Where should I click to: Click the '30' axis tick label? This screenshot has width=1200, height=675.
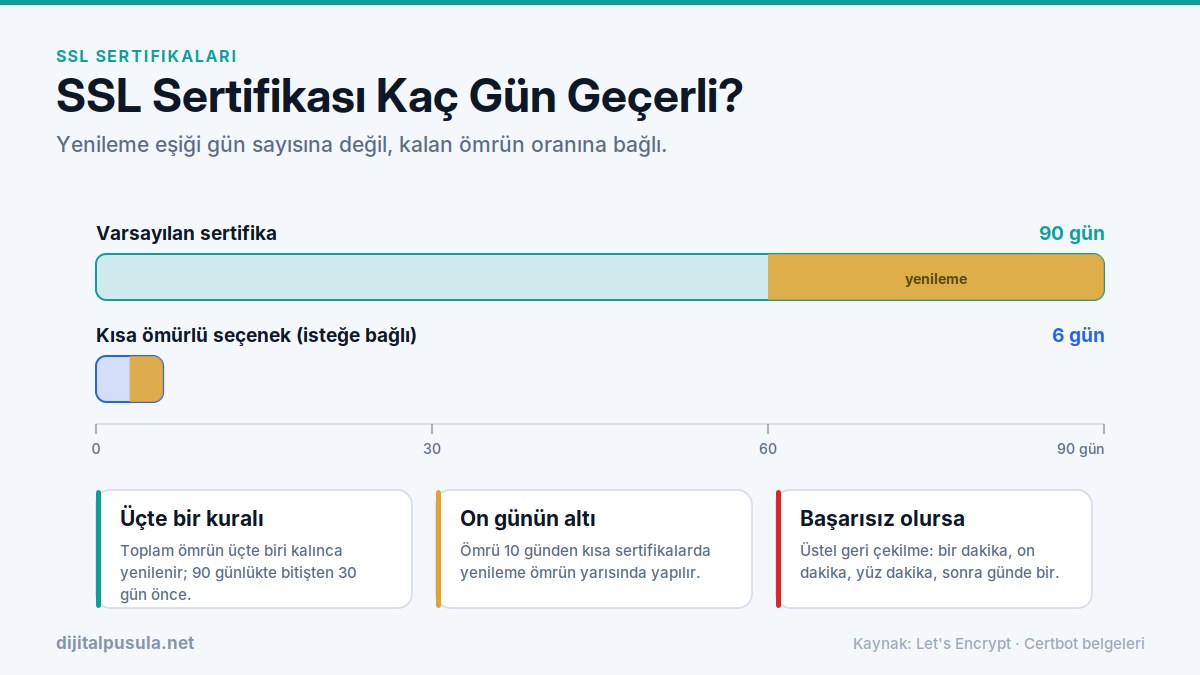432,449
